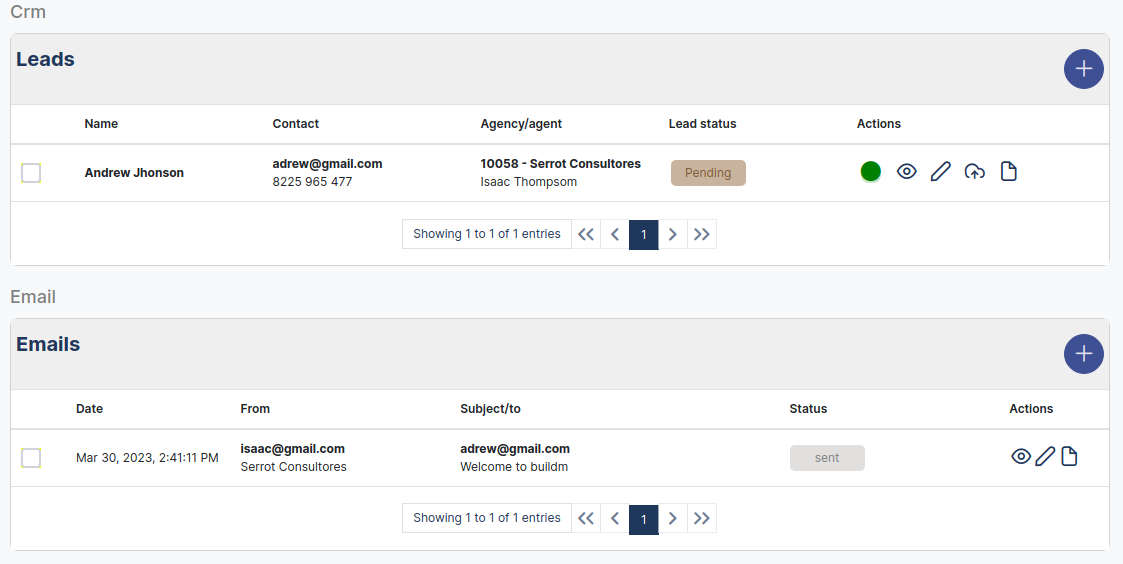This screenshot has width=1123, height=564.
Task: Edit the sent email with pencil icon
Action: (x=1045, y=457)
